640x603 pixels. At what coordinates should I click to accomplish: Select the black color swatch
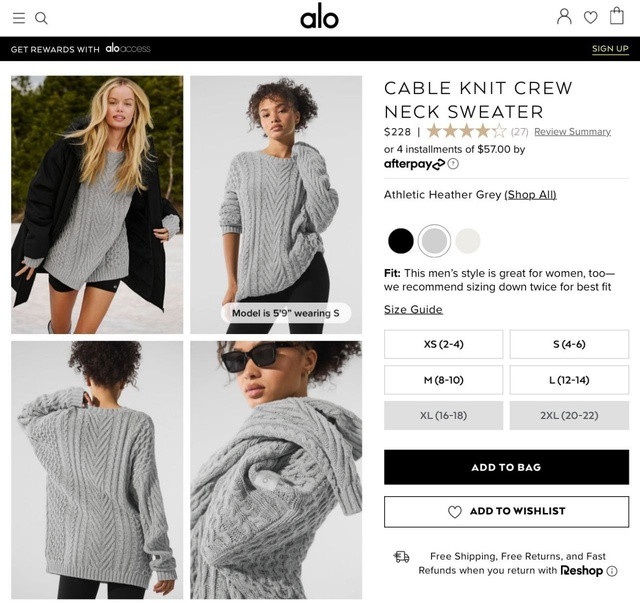401,241
